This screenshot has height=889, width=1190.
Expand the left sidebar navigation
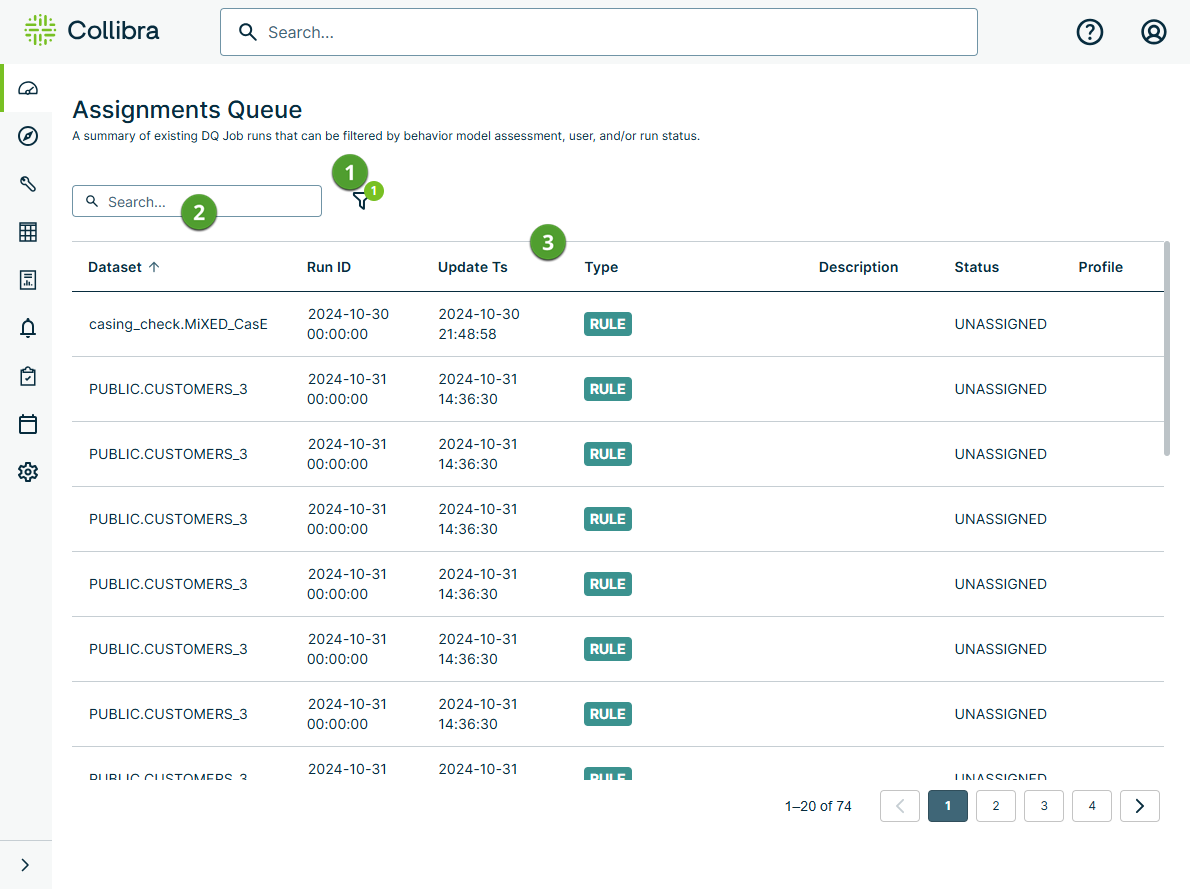[26, 865]
